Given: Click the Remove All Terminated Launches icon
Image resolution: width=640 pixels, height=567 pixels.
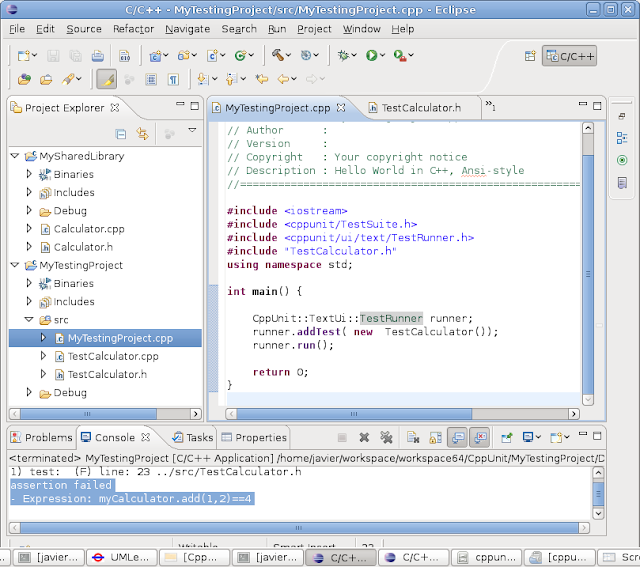Looking at the screenshot, I should [x=386, y=438].
